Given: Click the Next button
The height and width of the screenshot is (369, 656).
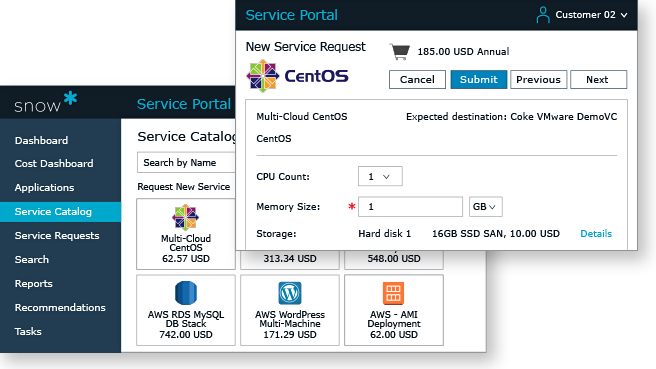Looking at the screenshot, I should click(598, 79).
